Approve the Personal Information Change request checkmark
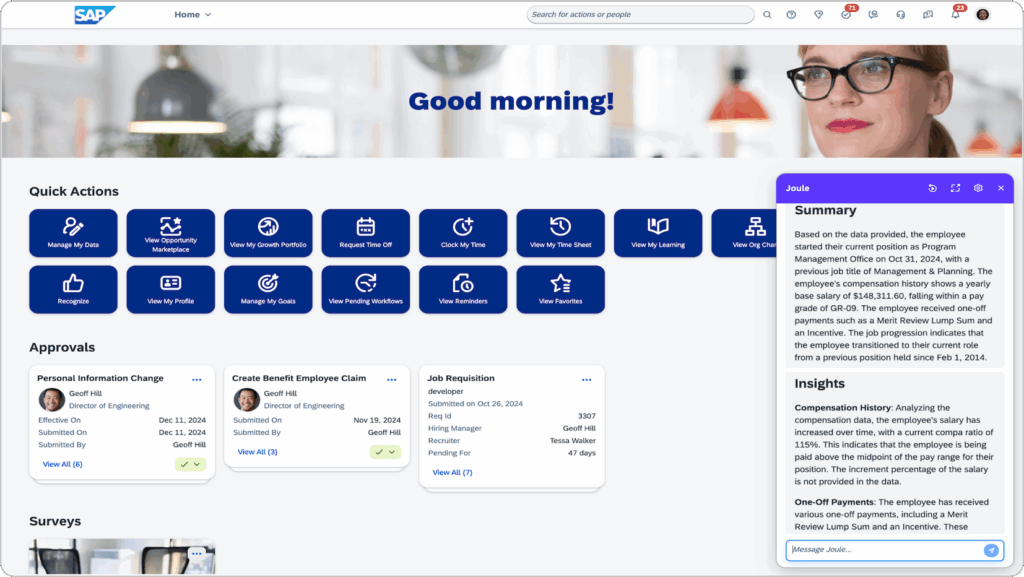This screenshot has height=577, width=1024. point(184,464)
